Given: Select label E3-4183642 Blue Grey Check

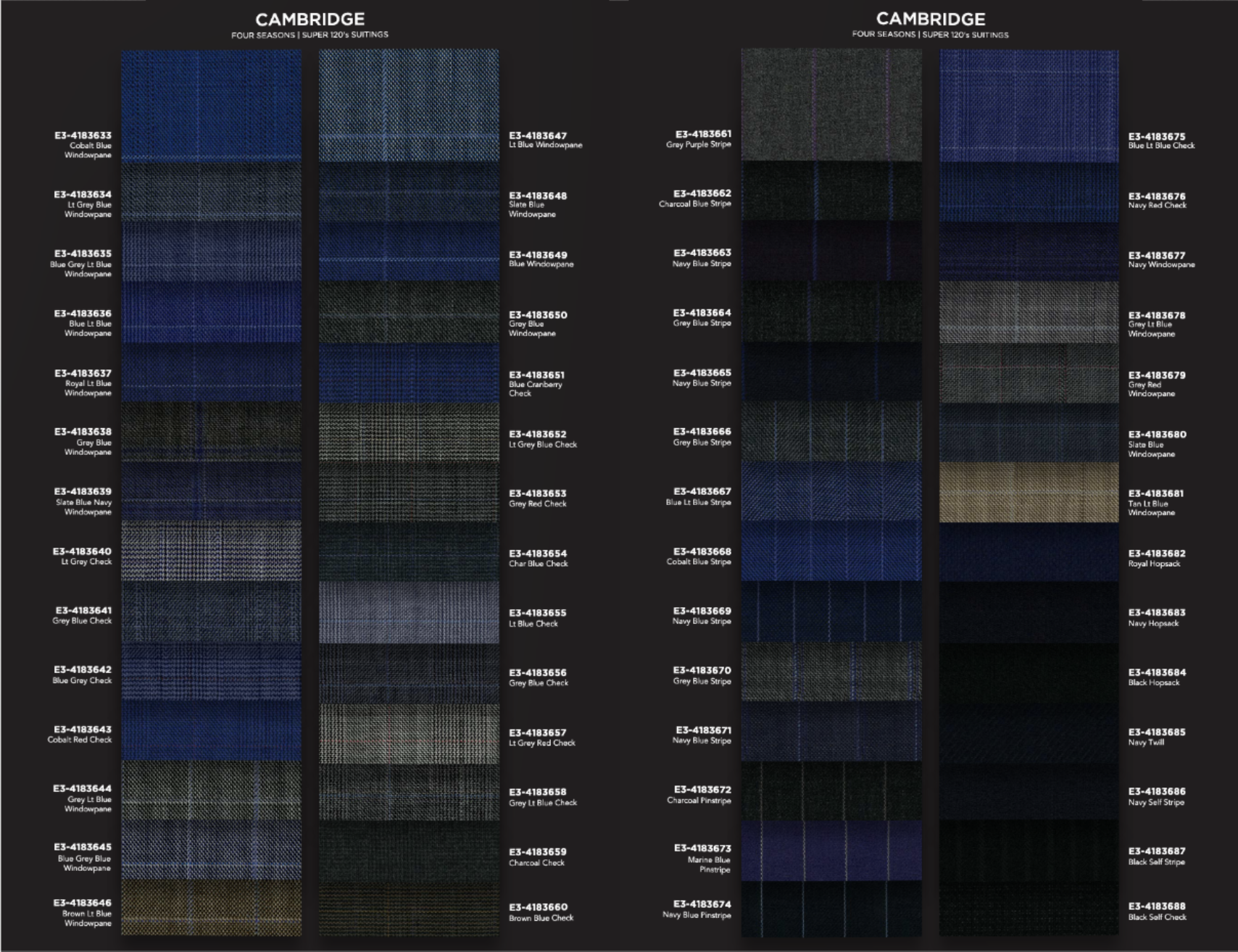Looking at the screenshot, I should (x=82, y=675).
